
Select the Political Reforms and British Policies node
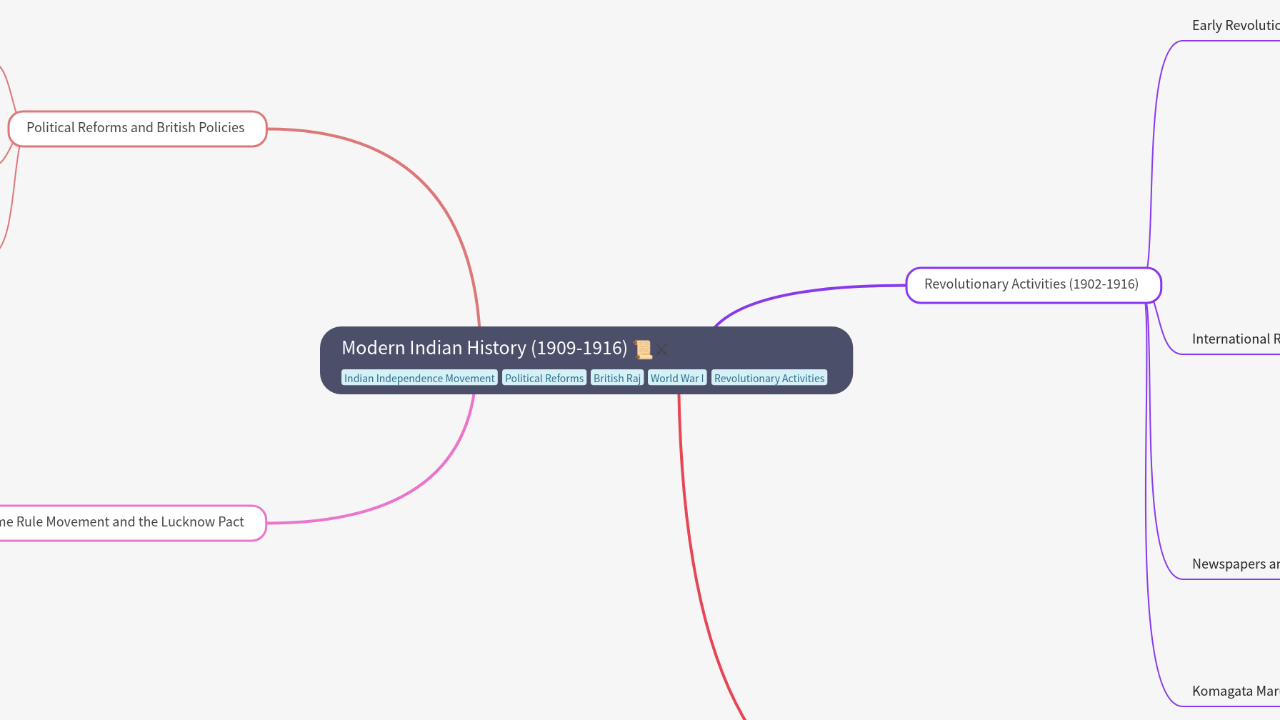pos(137,128)
